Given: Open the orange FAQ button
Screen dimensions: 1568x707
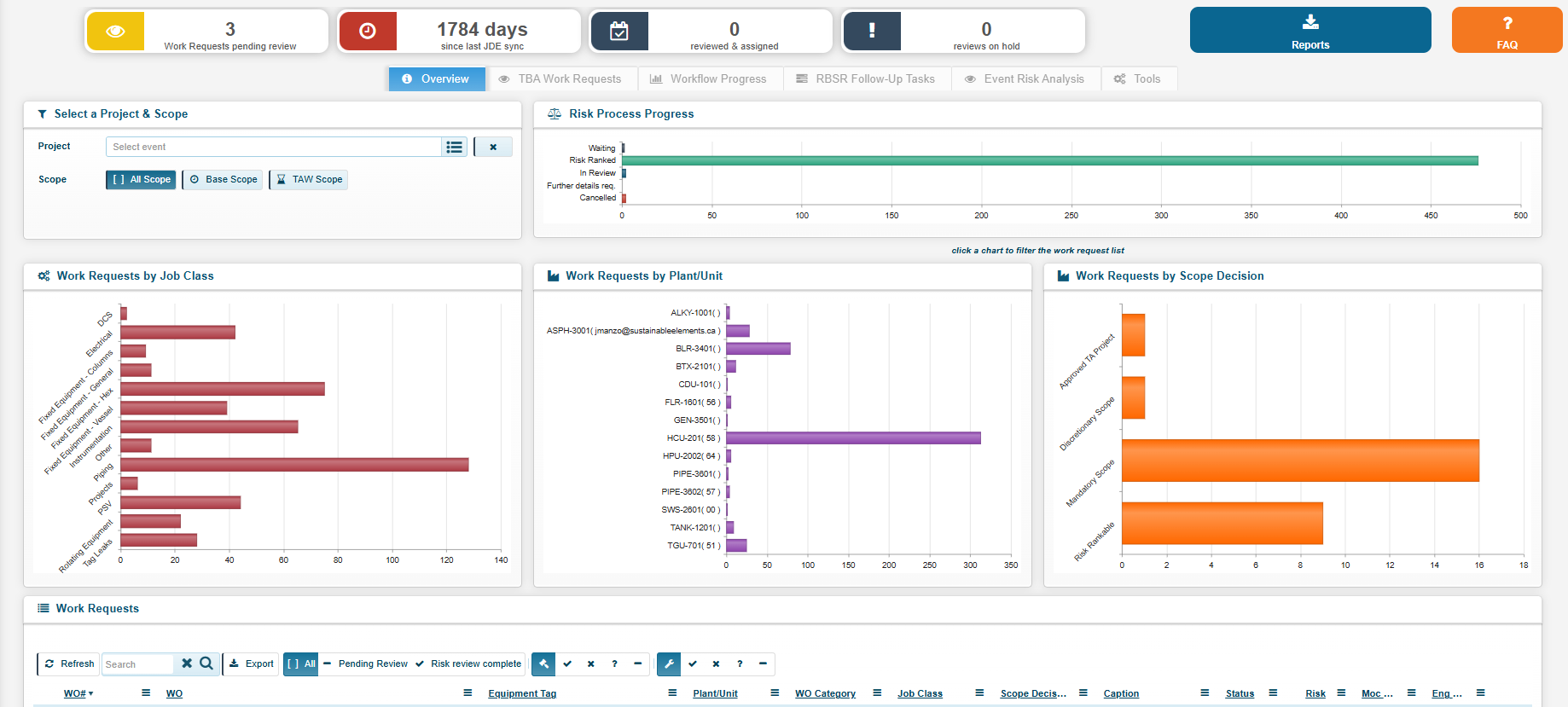Looking at the screenshot, I should coord(1507,31).
